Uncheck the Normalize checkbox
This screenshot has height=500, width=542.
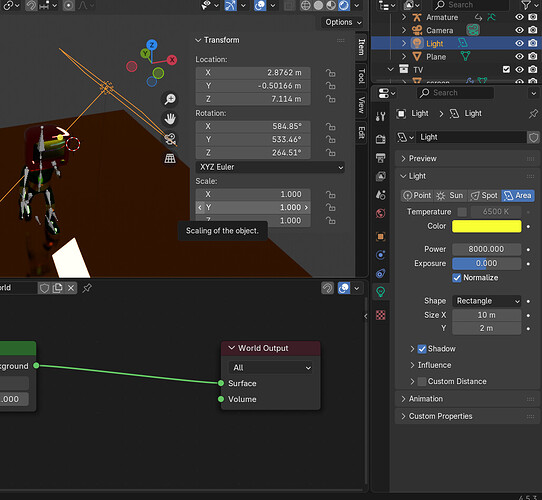coord(457,278)
